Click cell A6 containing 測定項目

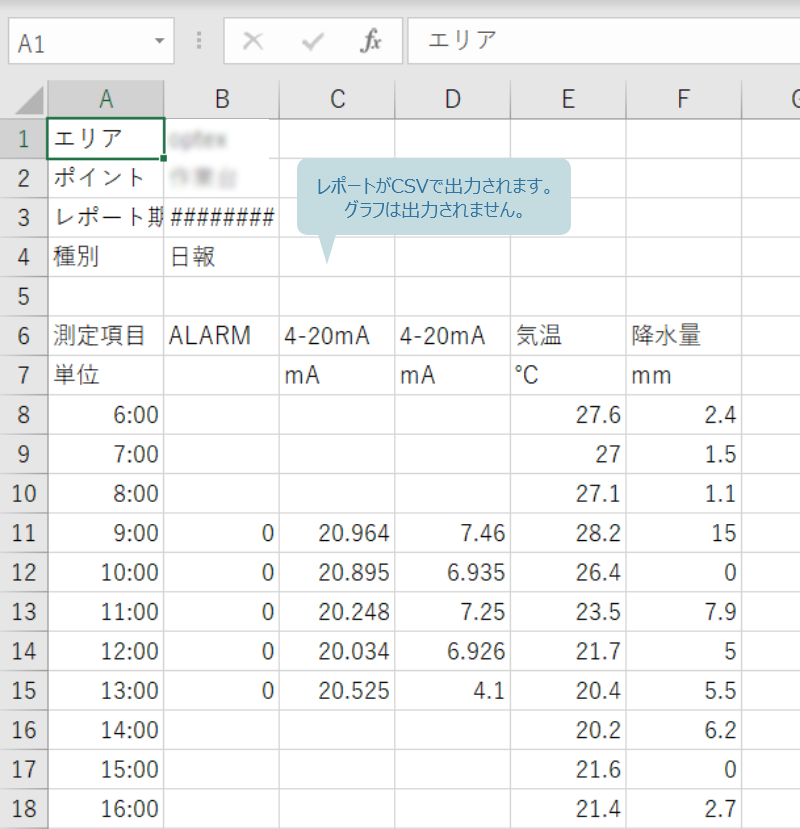point(106,336)
